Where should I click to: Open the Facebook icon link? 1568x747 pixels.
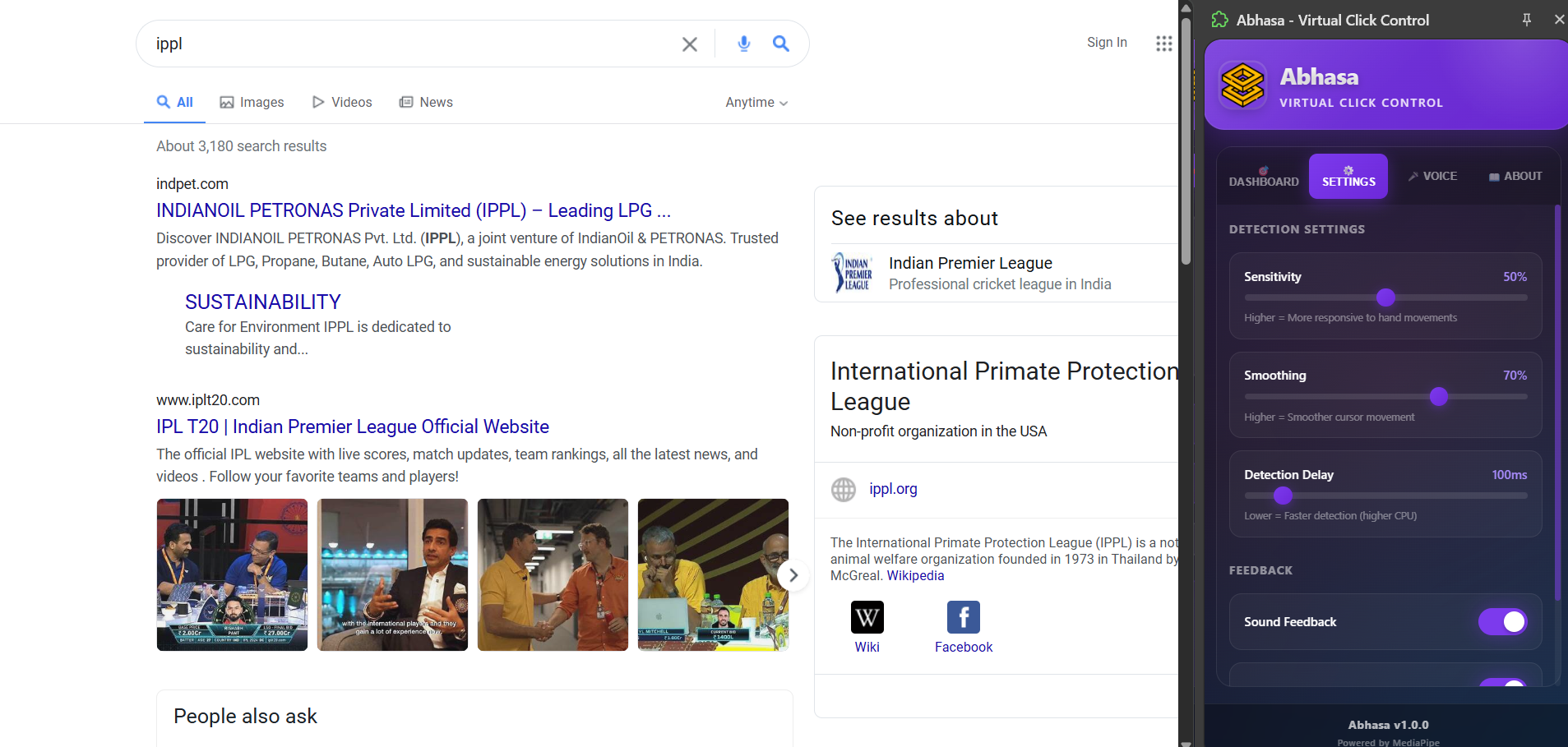(x=964, y=617)
